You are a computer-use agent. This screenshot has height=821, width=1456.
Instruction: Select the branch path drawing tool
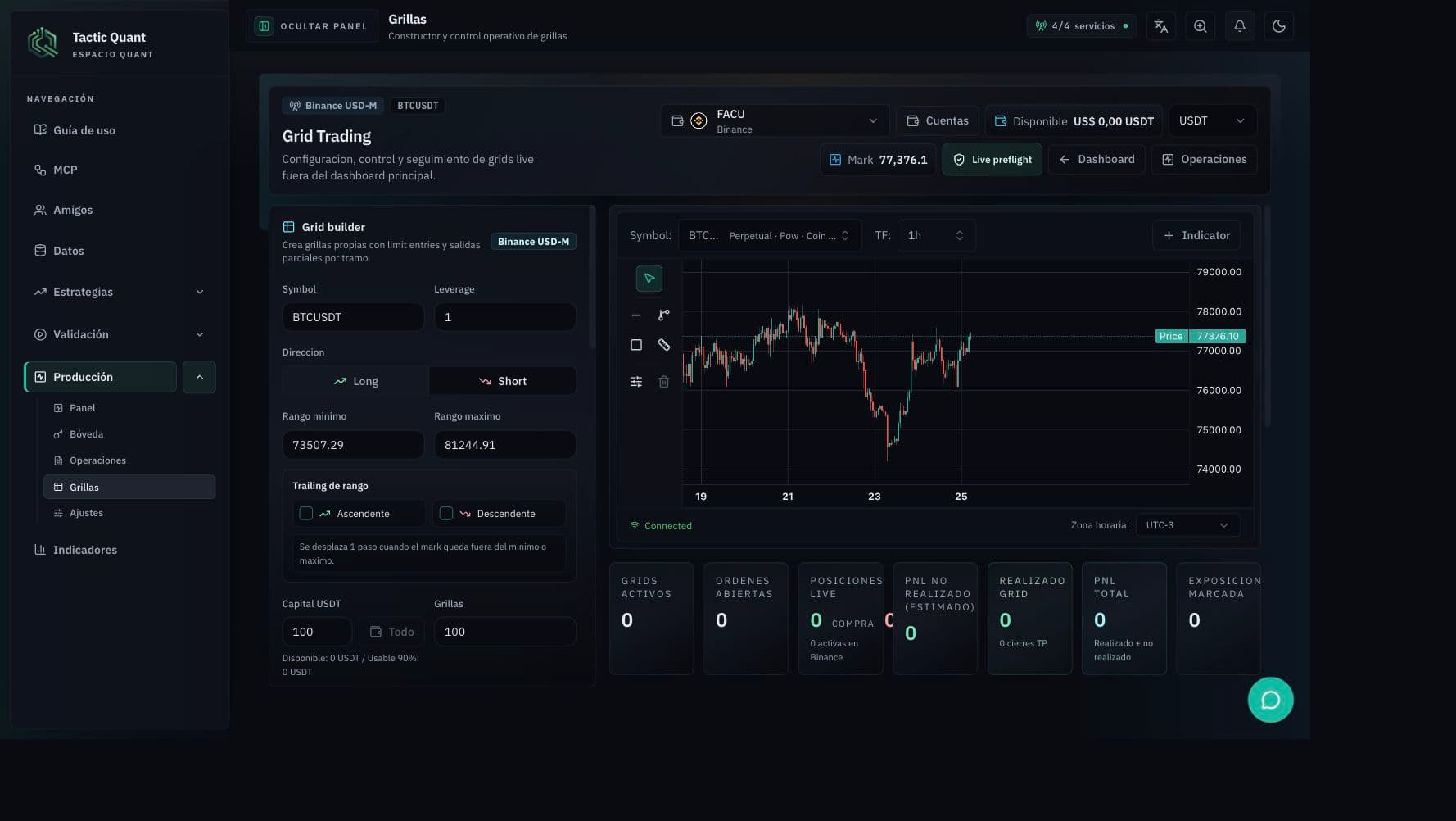click(664, 315)
